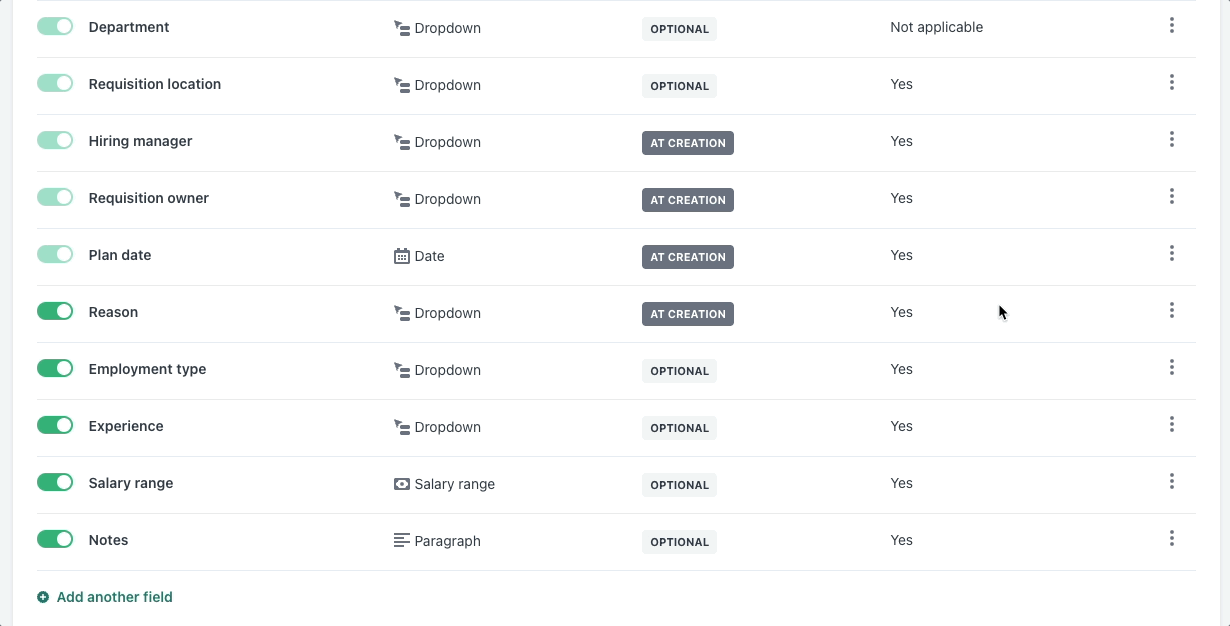Open the three-dot menu for Department
Screen dimensions: 1230x626
pyautogui.click(x=1171, y=26)
